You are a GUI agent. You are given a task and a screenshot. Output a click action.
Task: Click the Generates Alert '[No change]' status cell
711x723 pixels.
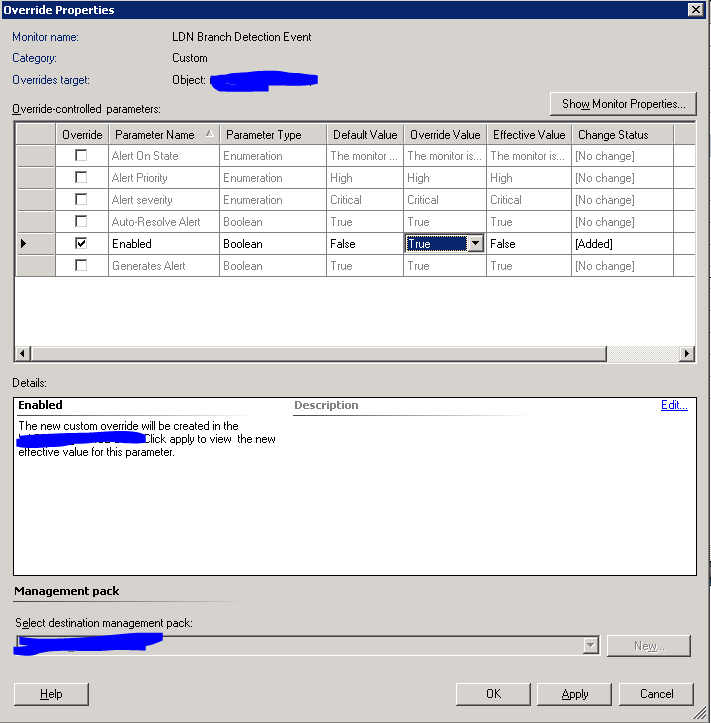point(622,266)
